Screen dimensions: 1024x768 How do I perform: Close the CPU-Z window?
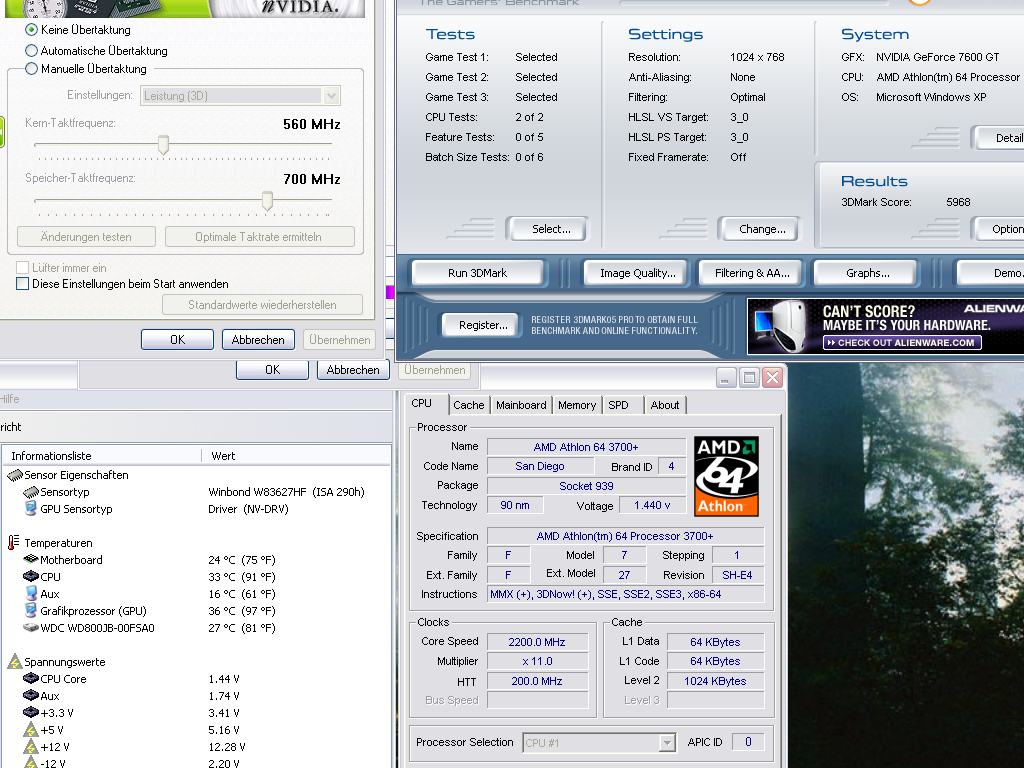click(772, 377)
